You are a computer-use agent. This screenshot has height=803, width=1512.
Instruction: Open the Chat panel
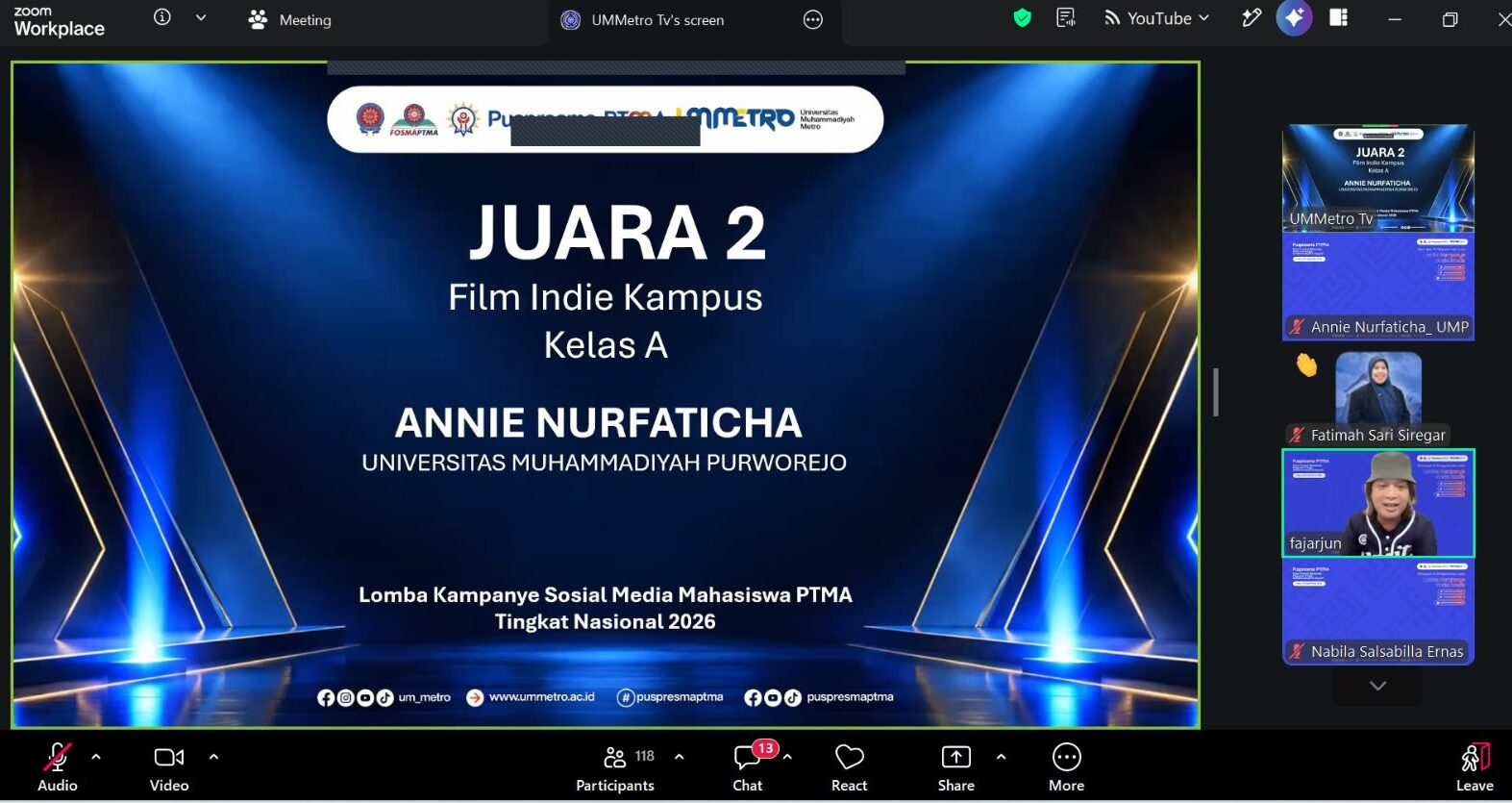coord(748,767)
